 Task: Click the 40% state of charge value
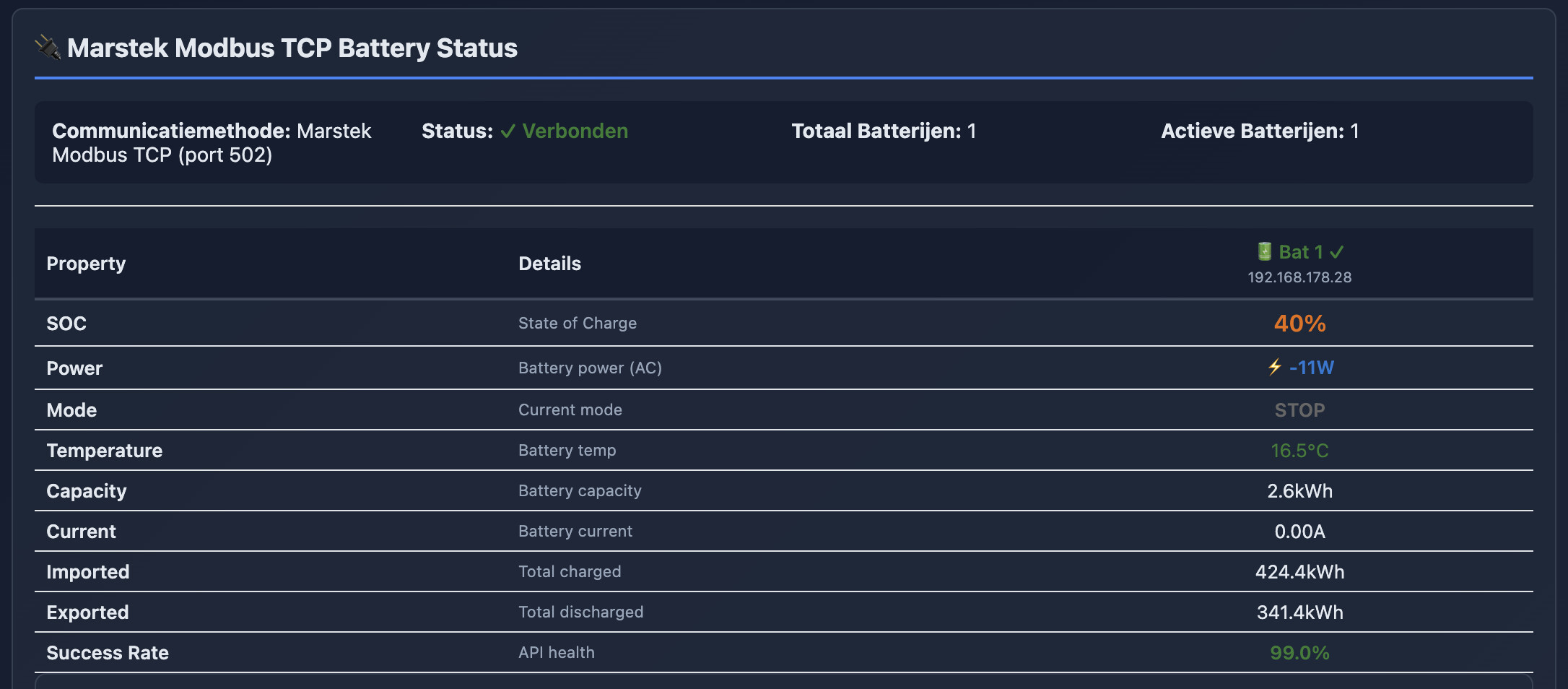tap(1299, 324)
